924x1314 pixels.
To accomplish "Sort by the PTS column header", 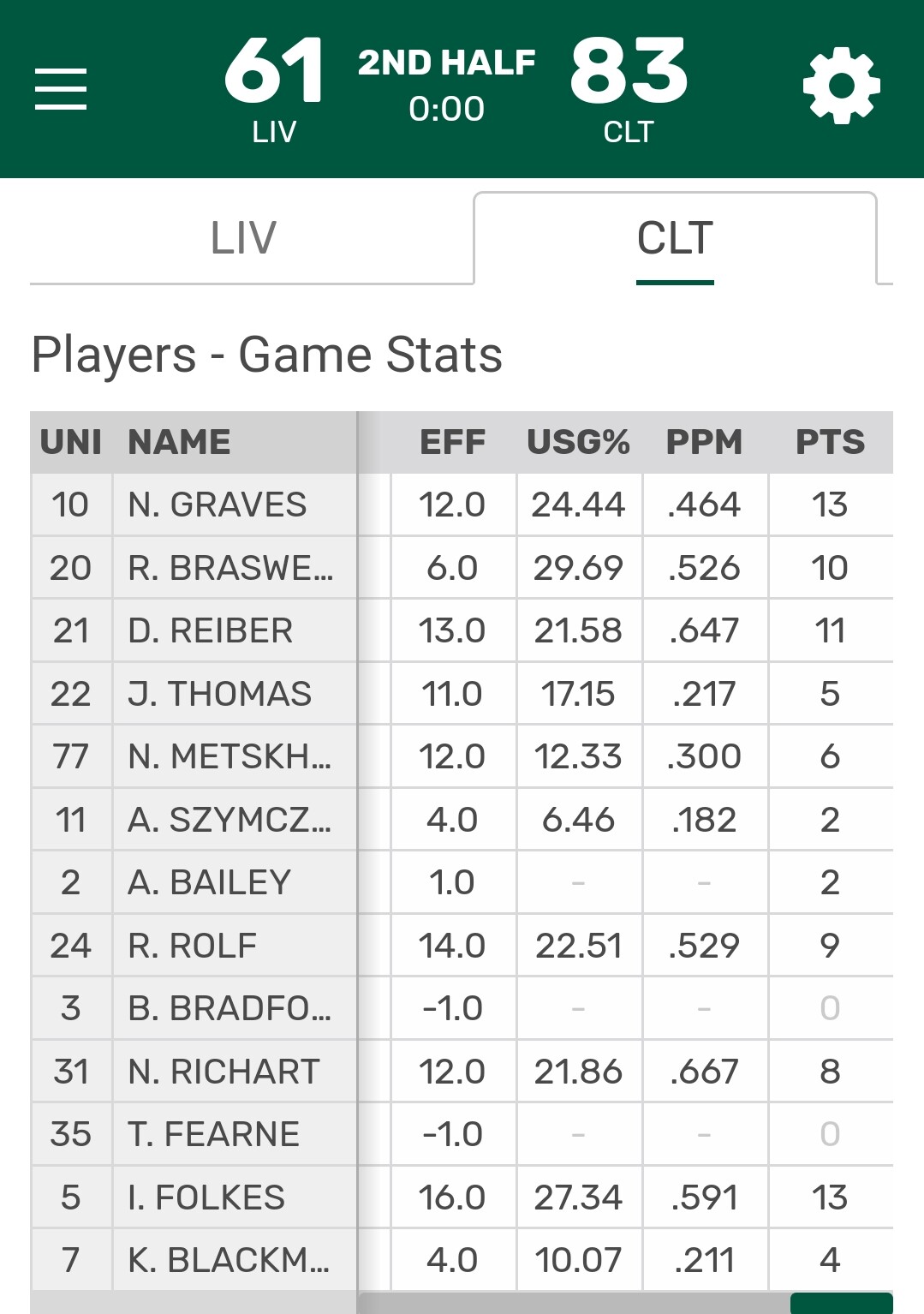I will pos(830,442).
